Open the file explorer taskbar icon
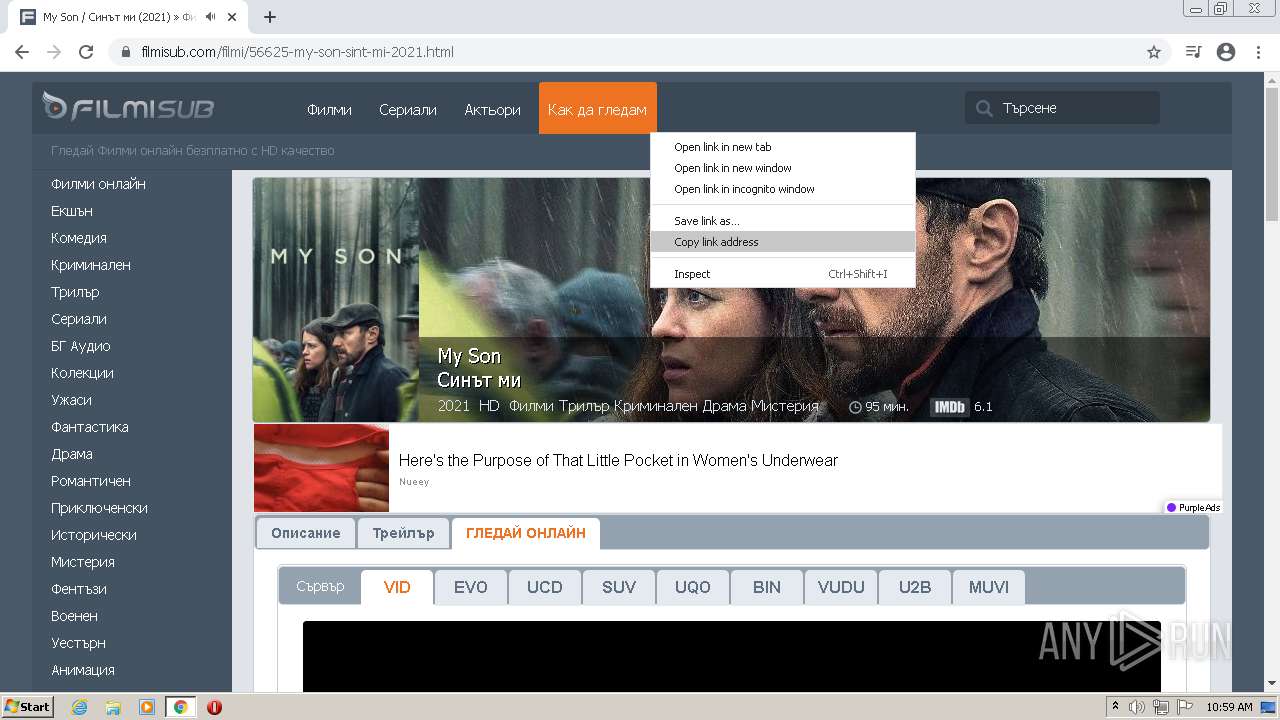The height and width of the screenshot is (720, 1280). tap(113, 707)
